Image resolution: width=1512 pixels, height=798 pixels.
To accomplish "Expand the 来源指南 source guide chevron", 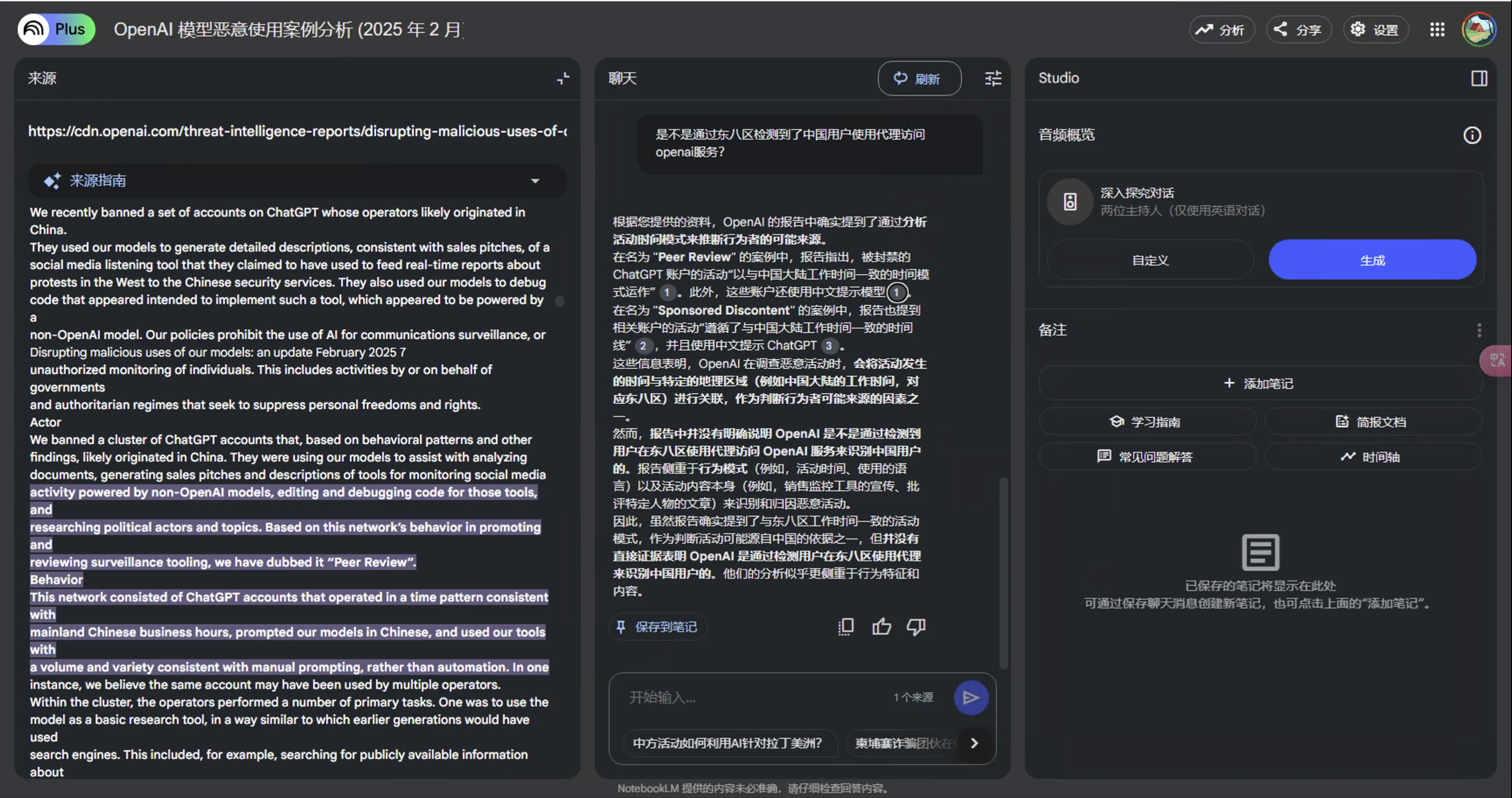I will [x=535, y=181].
